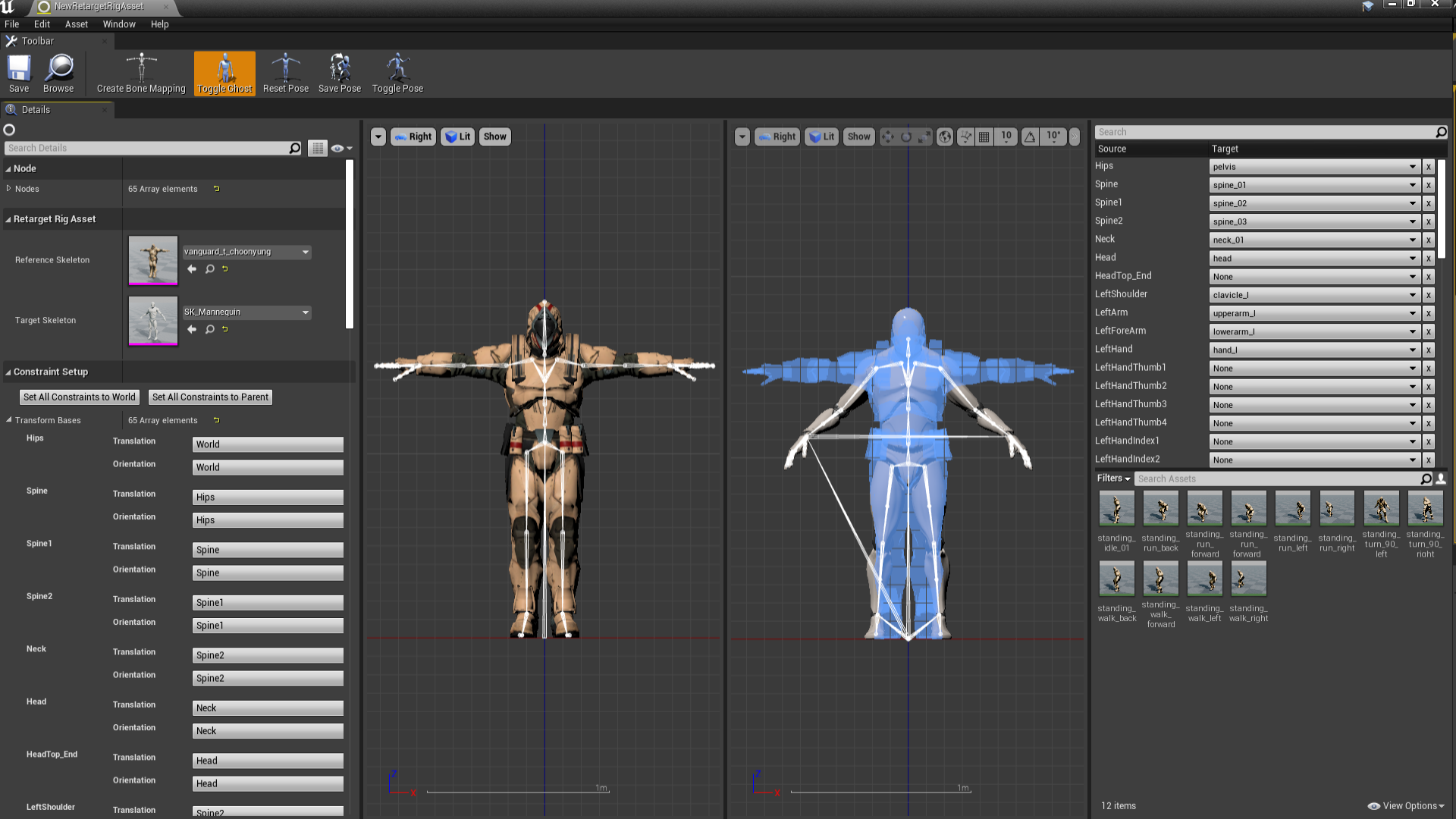This screenshot has width=1456, height=819.
Task: Select the Create Bone Mapping tool
Action: click(140, 72)
